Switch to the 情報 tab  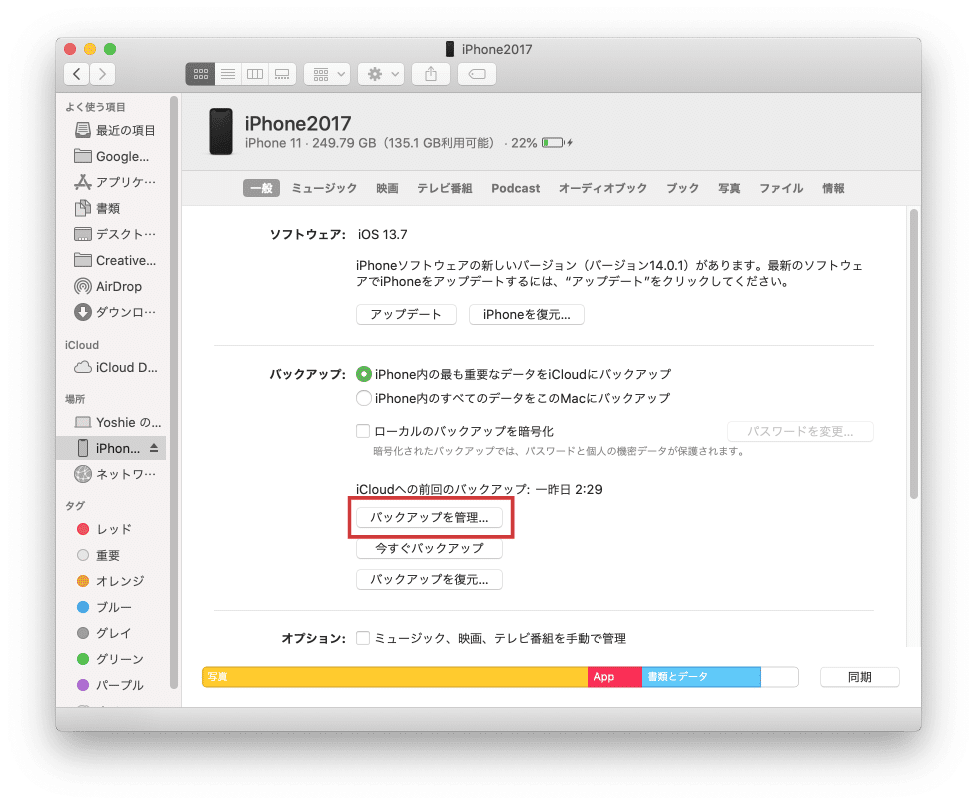point(833,188)
